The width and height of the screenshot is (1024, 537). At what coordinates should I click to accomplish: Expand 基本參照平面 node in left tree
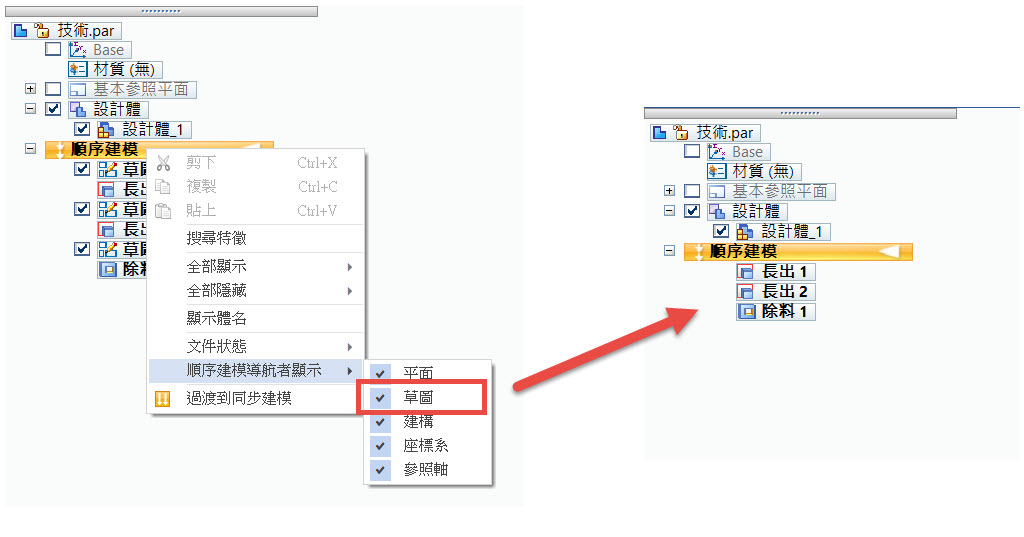coord(30,88)
